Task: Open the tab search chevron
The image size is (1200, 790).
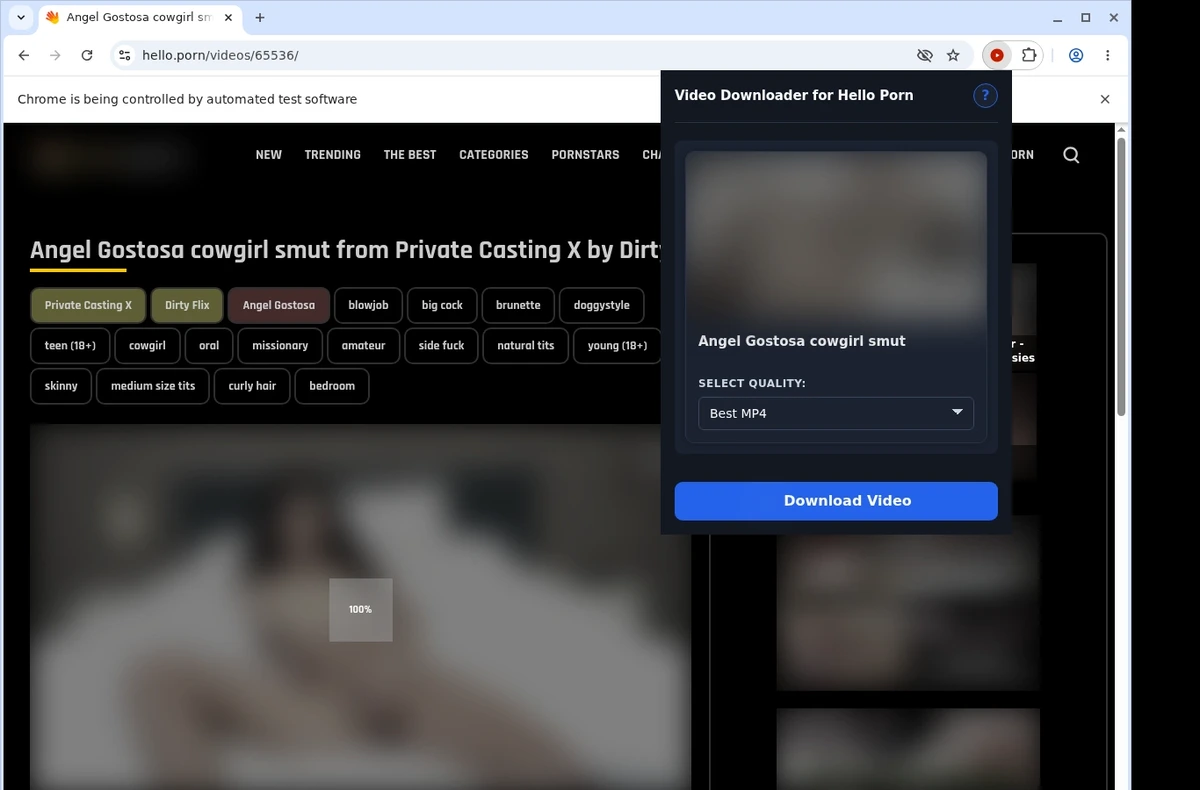Action: point(21,18)
